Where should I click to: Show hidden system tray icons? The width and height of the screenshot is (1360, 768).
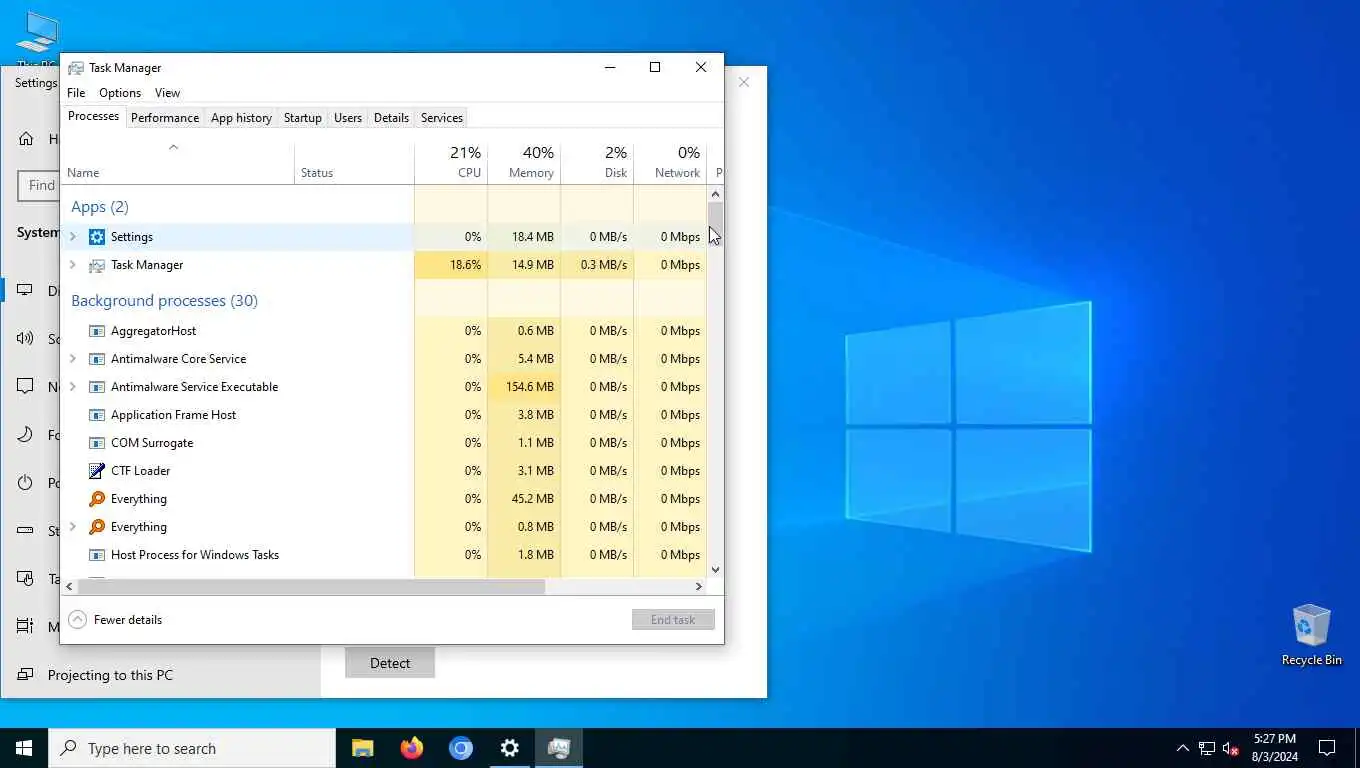click(1182, 748)
